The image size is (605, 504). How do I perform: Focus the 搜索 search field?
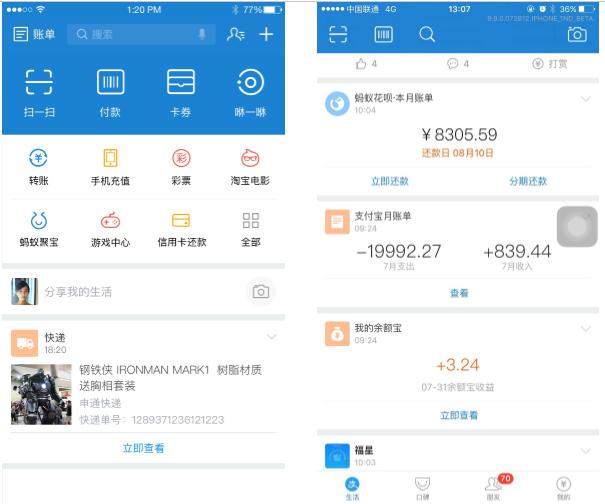click(x=141, y=34)
